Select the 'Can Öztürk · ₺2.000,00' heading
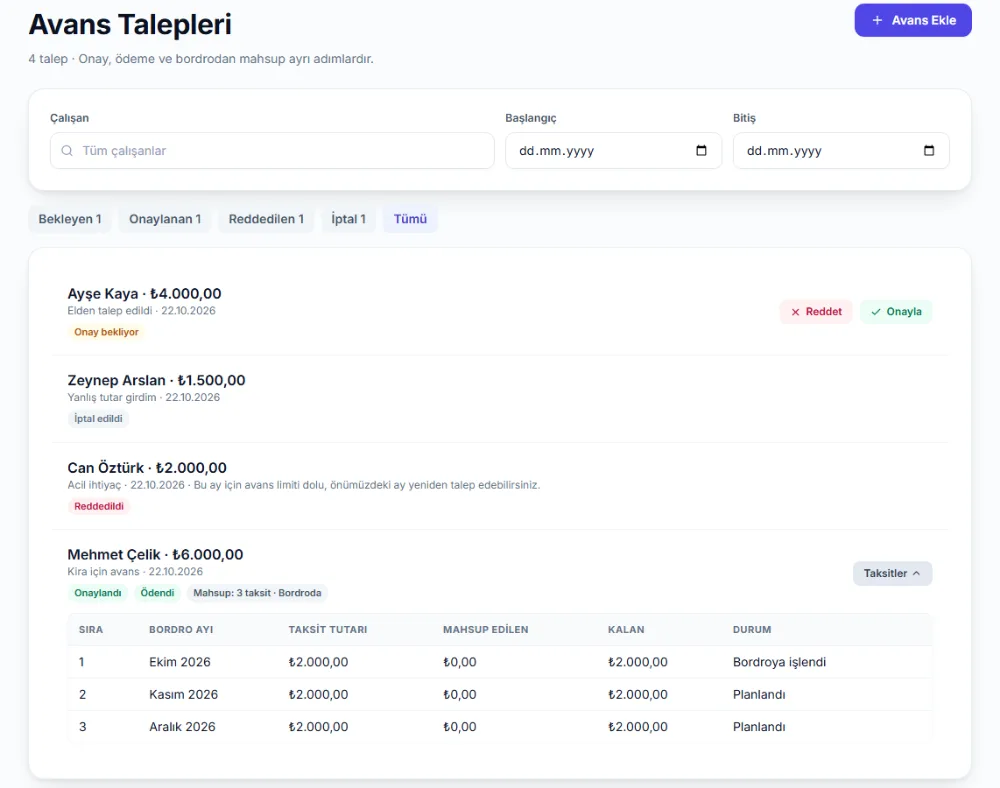This screenshot has height=788, width=1000. click(x=147, y=468)
